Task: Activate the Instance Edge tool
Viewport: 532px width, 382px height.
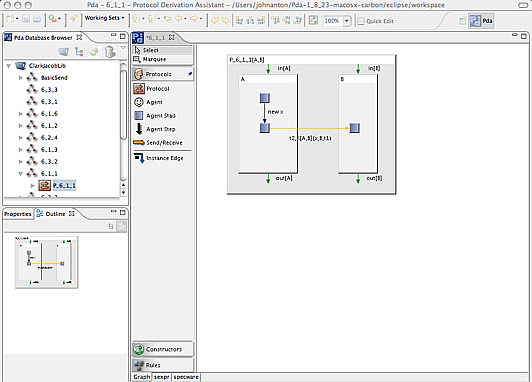Action: pyautogui.click(x=158, y=158)
